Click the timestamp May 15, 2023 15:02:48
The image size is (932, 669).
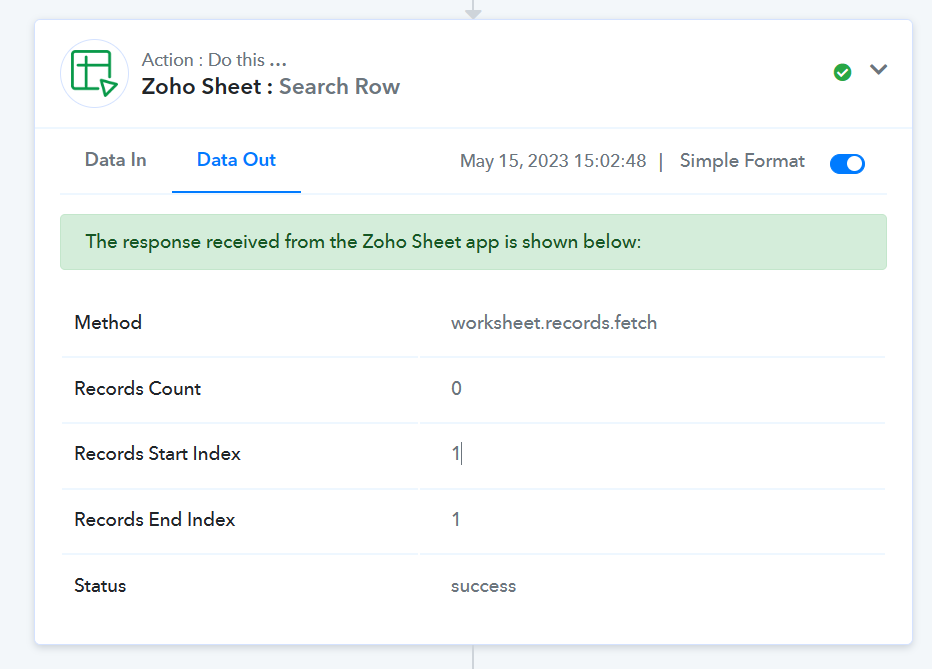point(553,161)
